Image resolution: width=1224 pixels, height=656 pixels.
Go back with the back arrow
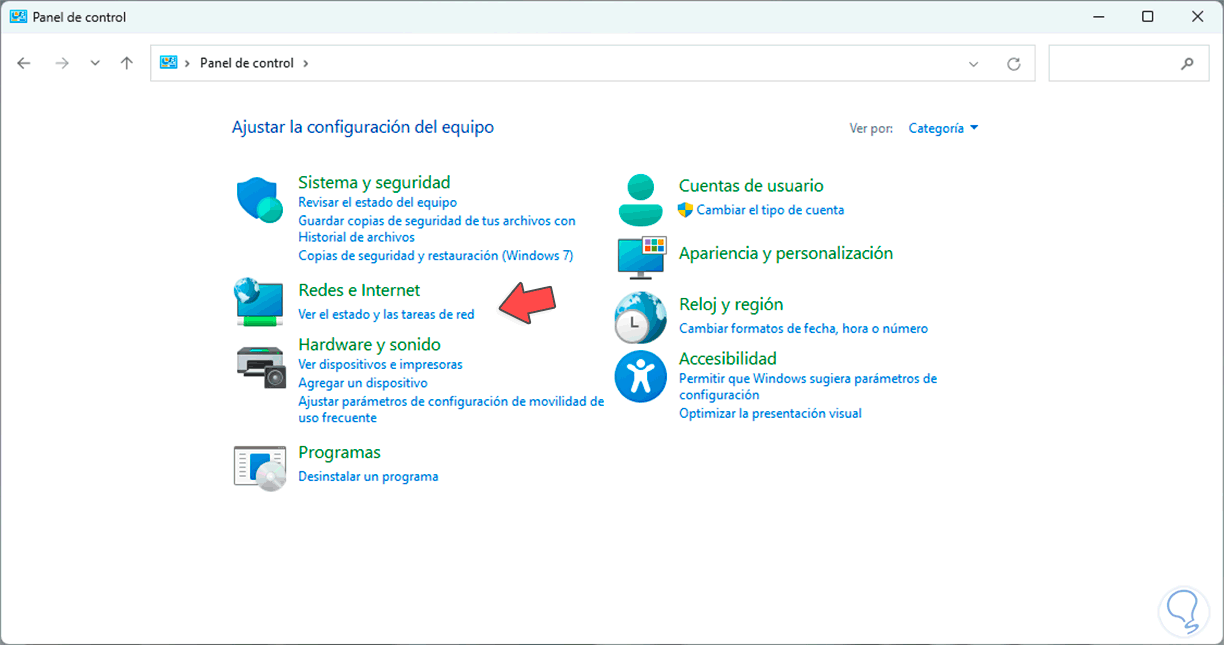(x=24, y=63)
